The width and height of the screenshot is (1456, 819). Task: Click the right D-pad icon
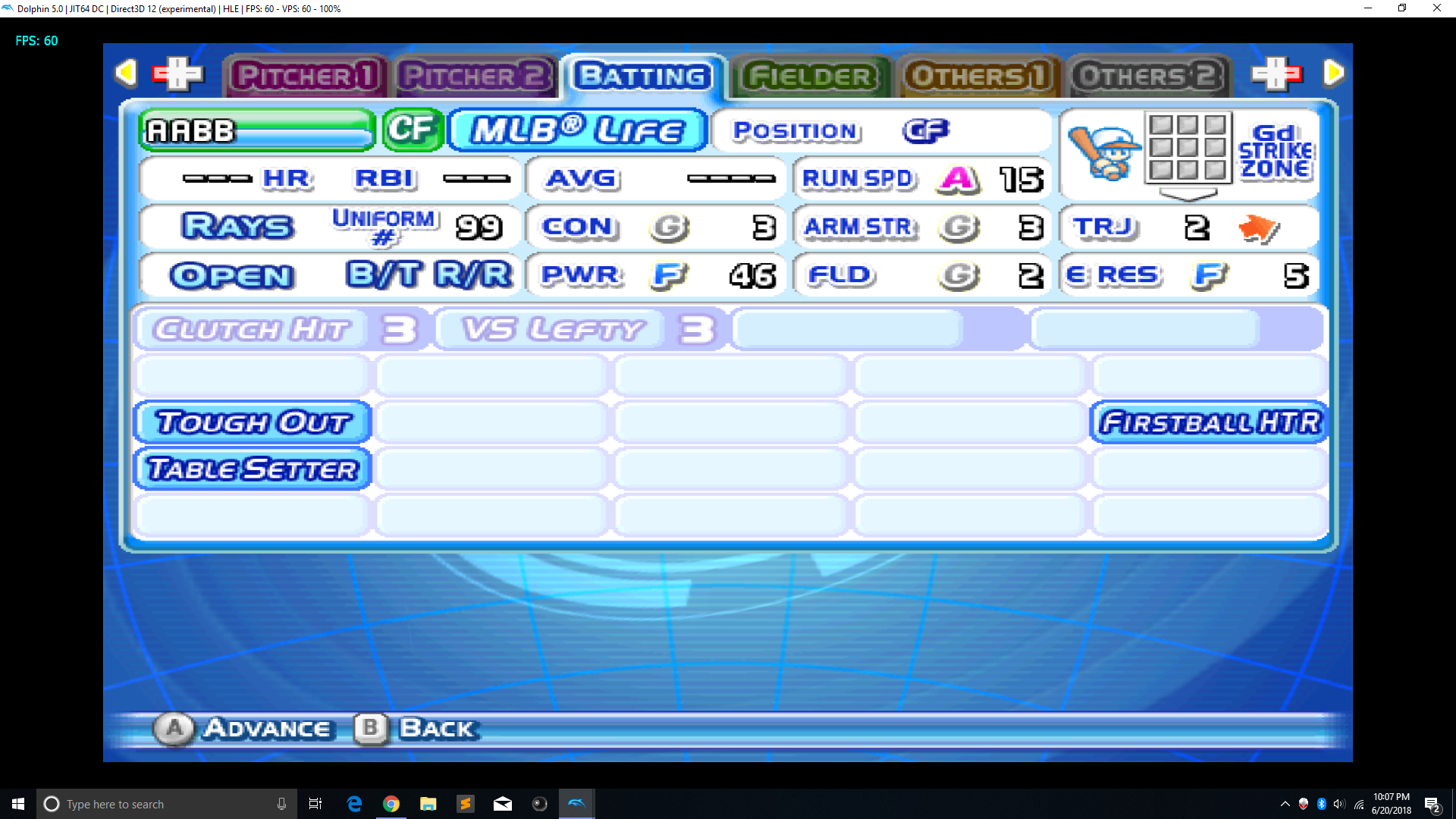[x=1277, y=74]
